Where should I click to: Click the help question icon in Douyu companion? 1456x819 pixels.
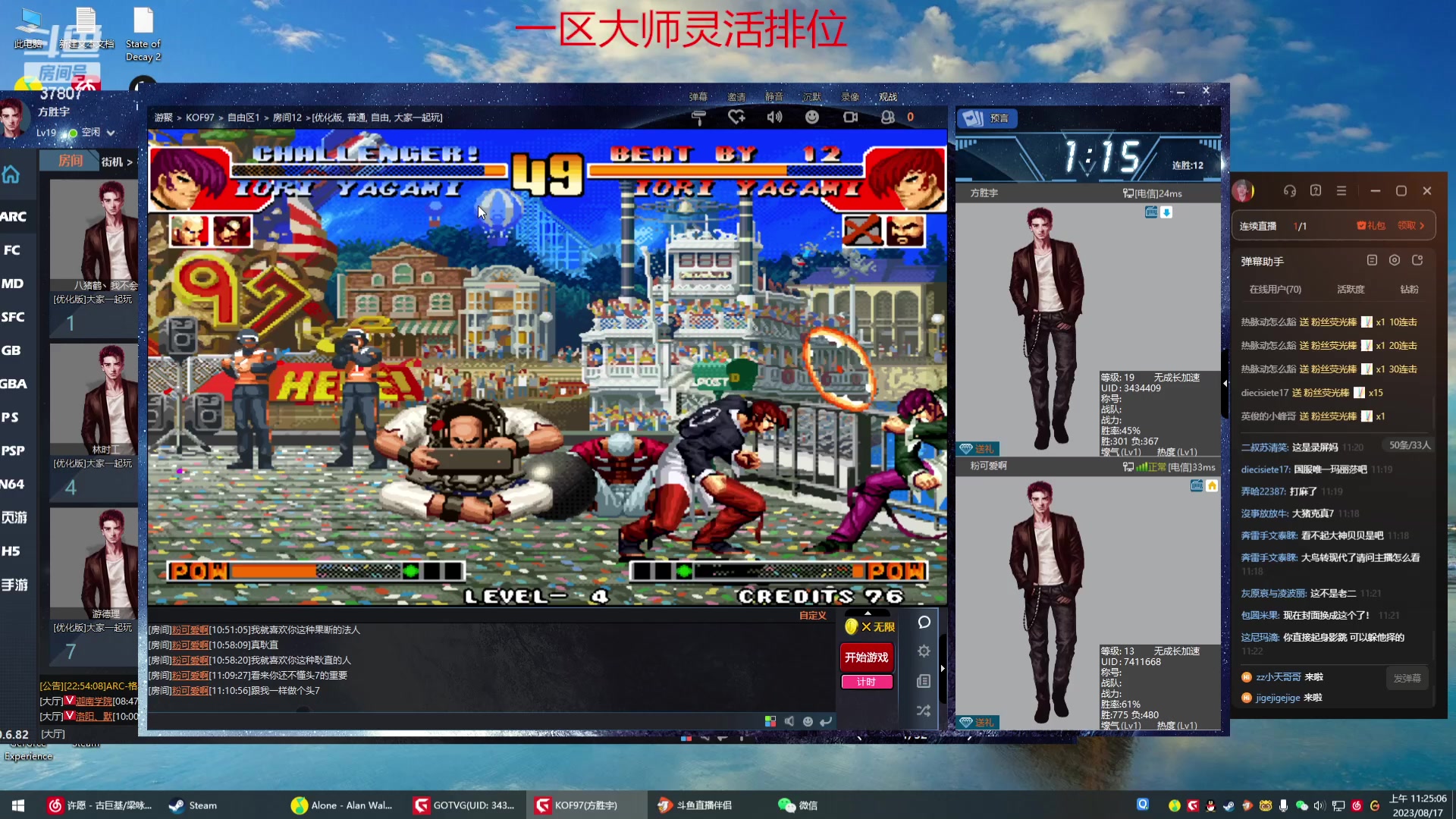point(1316,191)
